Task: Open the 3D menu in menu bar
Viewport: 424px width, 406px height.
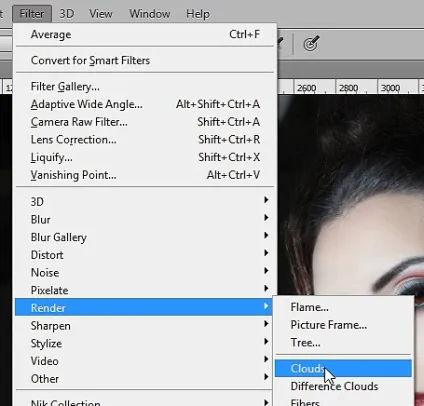Action: tap(67, 14)
